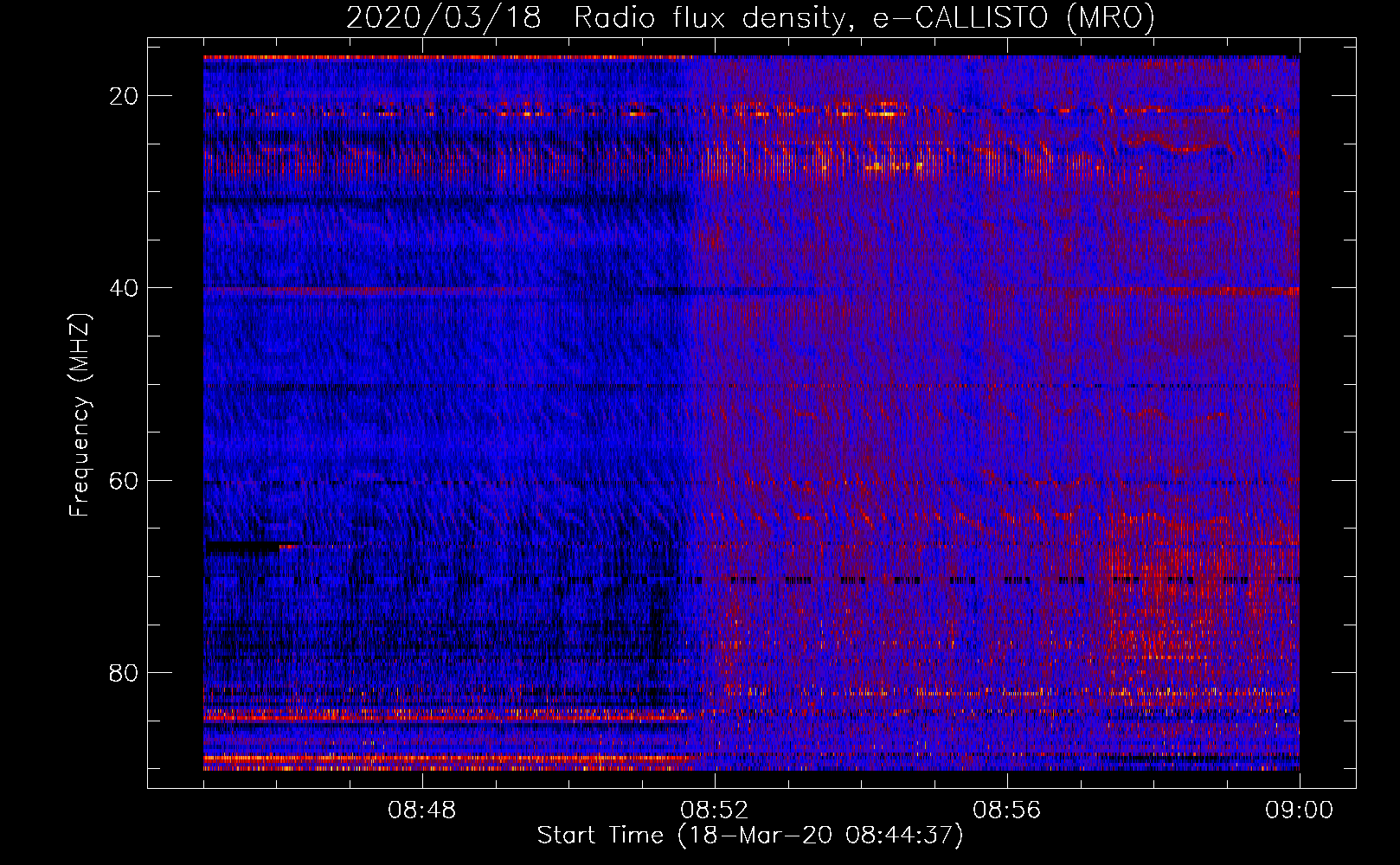
Task: Click the 'Start Time (18-Mar-20 08:44:37)' label
Action: click(750, 836)
